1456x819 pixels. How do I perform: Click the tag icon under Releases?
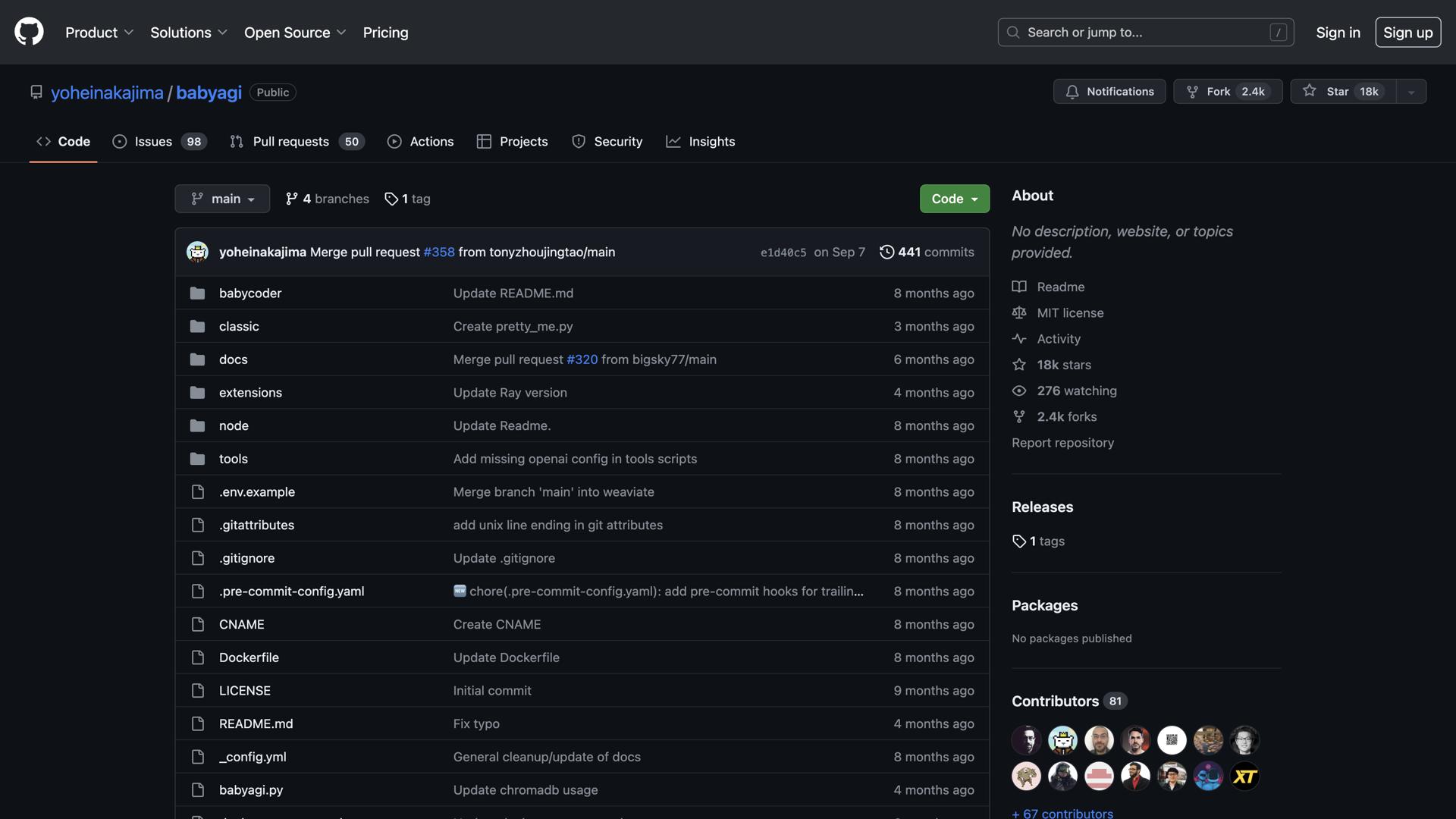1018,541
